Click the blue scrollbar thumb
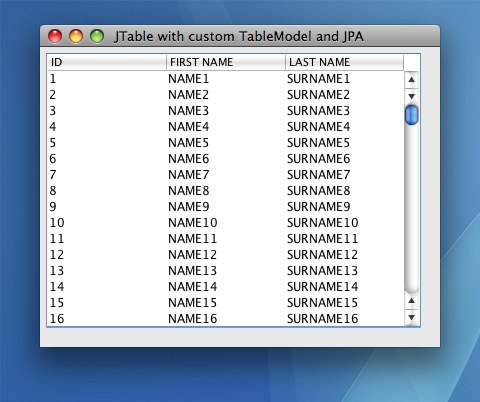480x402 pixels. tap(411, 115)
